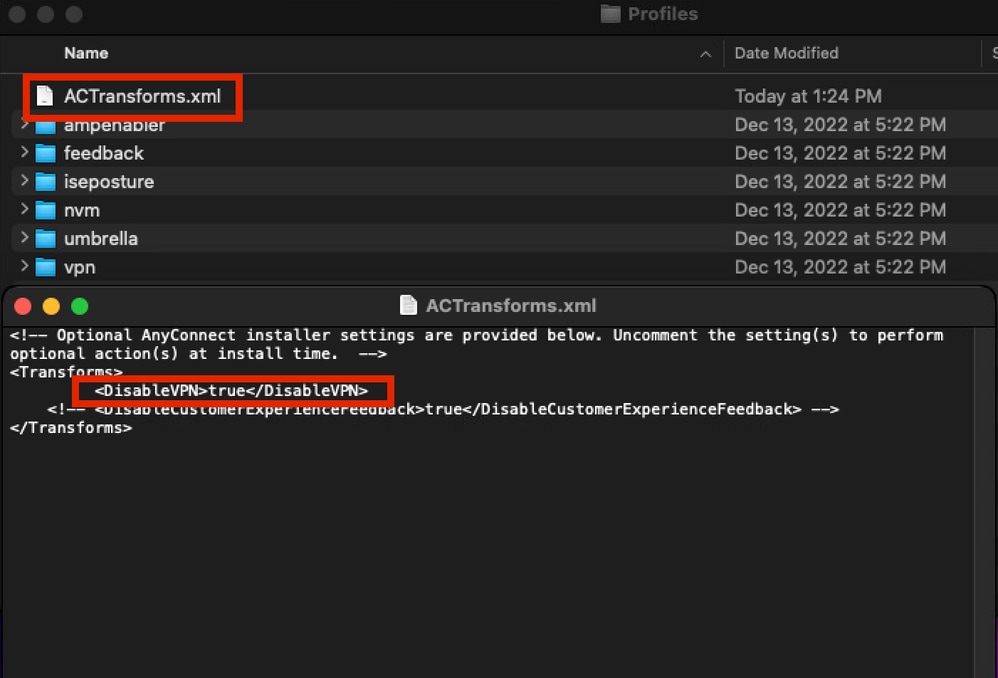This screenshot has height=678, width=998.
Task: Click the feedback folder icon
Action: click(x=45, y=153)
